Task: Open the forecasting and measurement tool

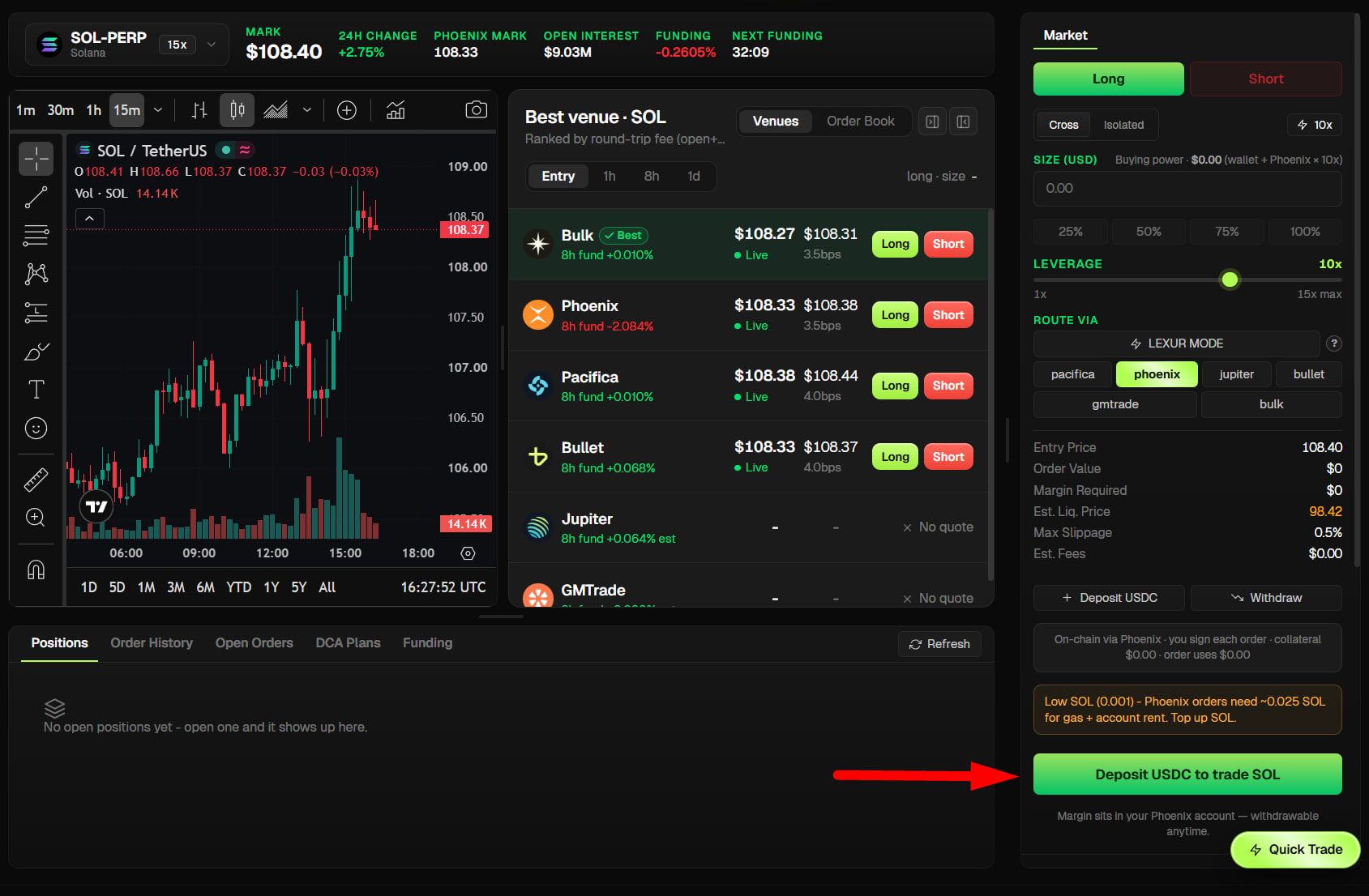Action: coord(36,312)
